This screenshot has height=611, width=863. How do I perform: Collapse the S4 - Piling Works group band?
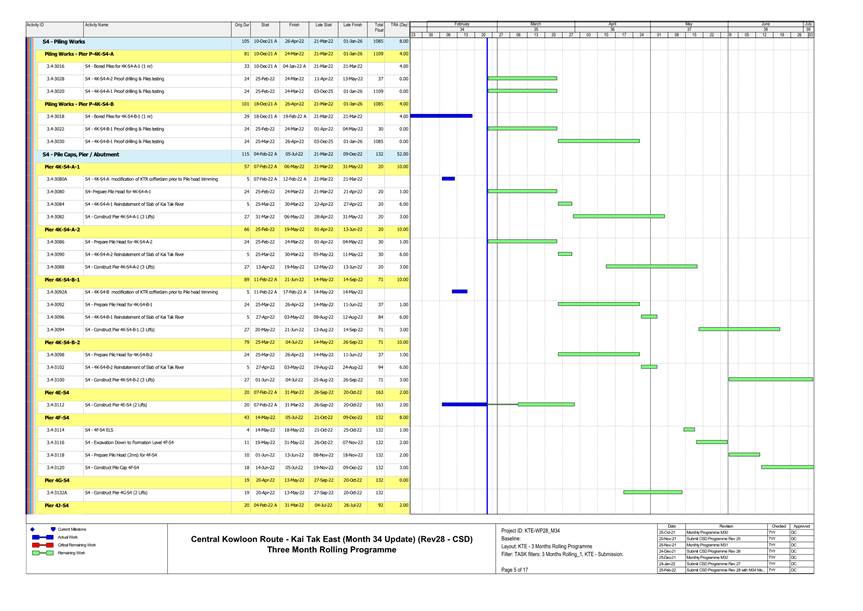[67, 41]
